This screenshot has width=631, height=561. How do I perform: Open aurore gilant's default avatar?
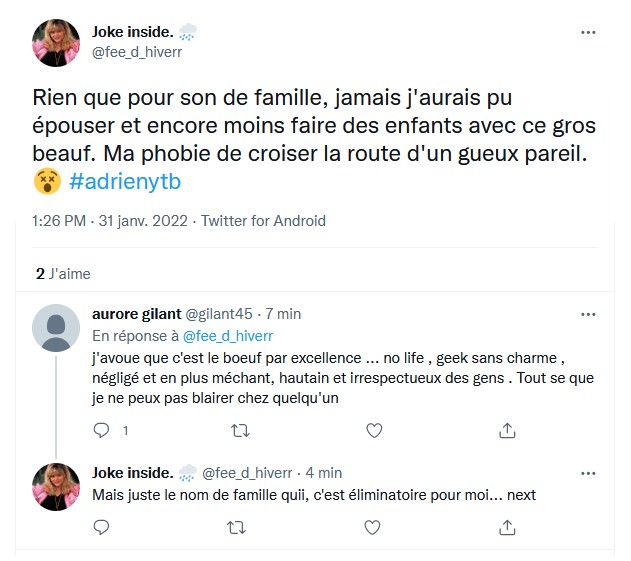click(x=56, y=328)
